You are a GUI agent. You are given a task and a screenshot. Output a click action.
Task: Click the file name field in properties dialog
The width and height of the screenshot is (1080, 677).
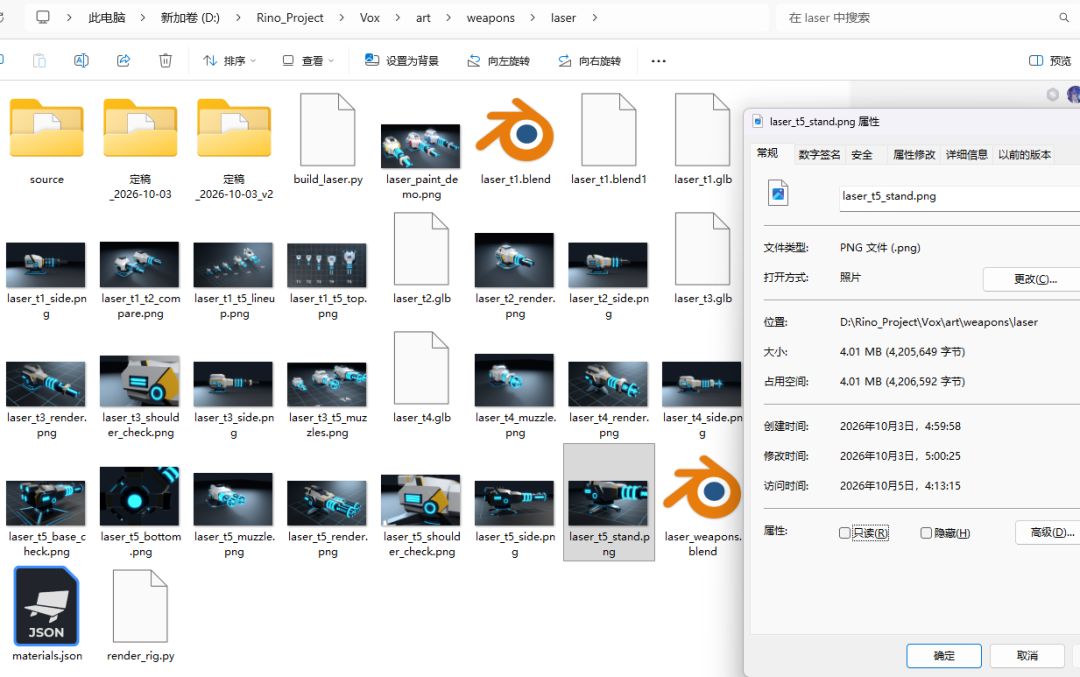pyautogui.click(x=959, y=197)
